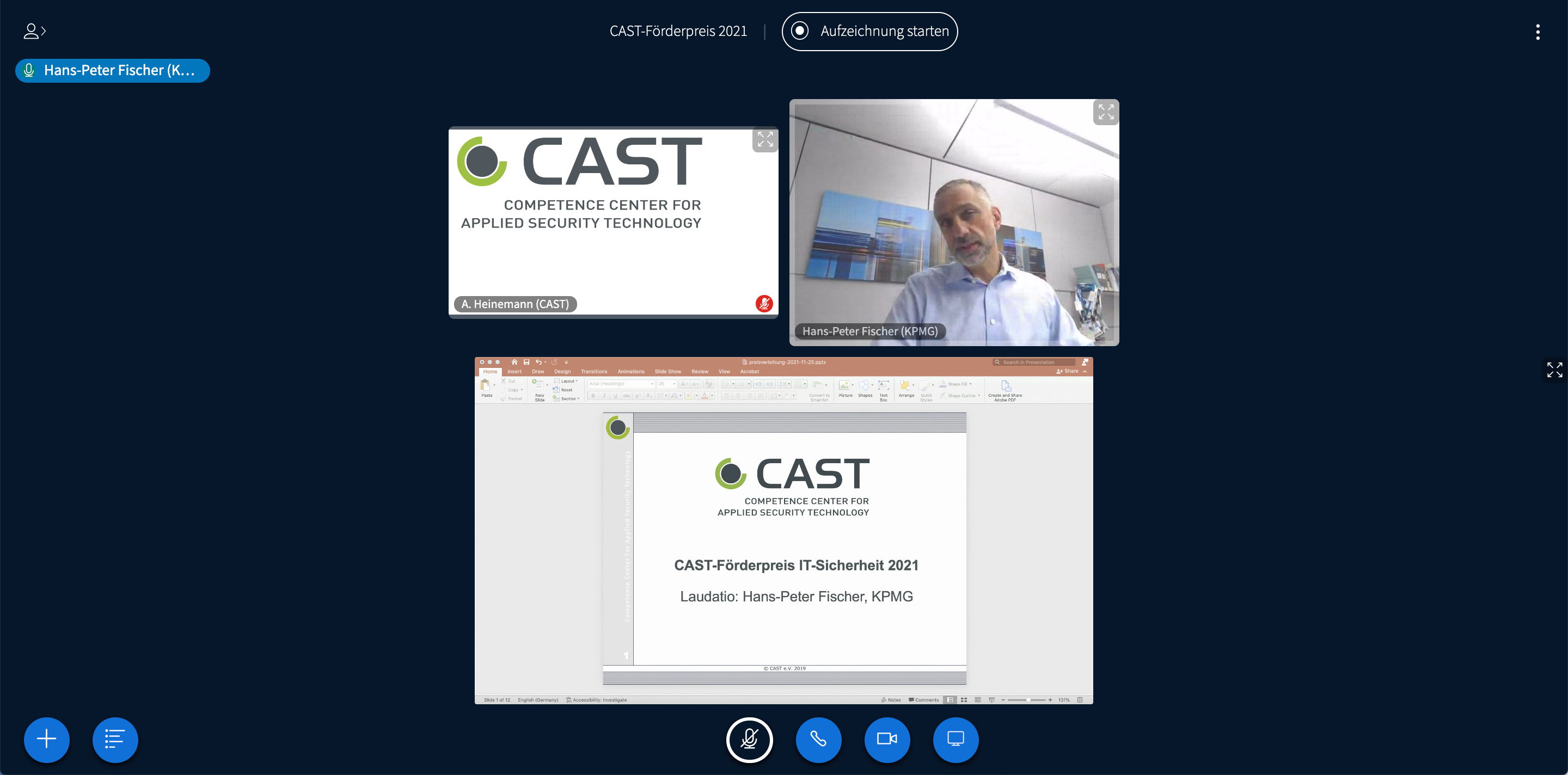Image resolution: width=1568 pixels, height=775 pixels.
Task: Click Aufzeichnung starten button
Action: tap(869, 31)
